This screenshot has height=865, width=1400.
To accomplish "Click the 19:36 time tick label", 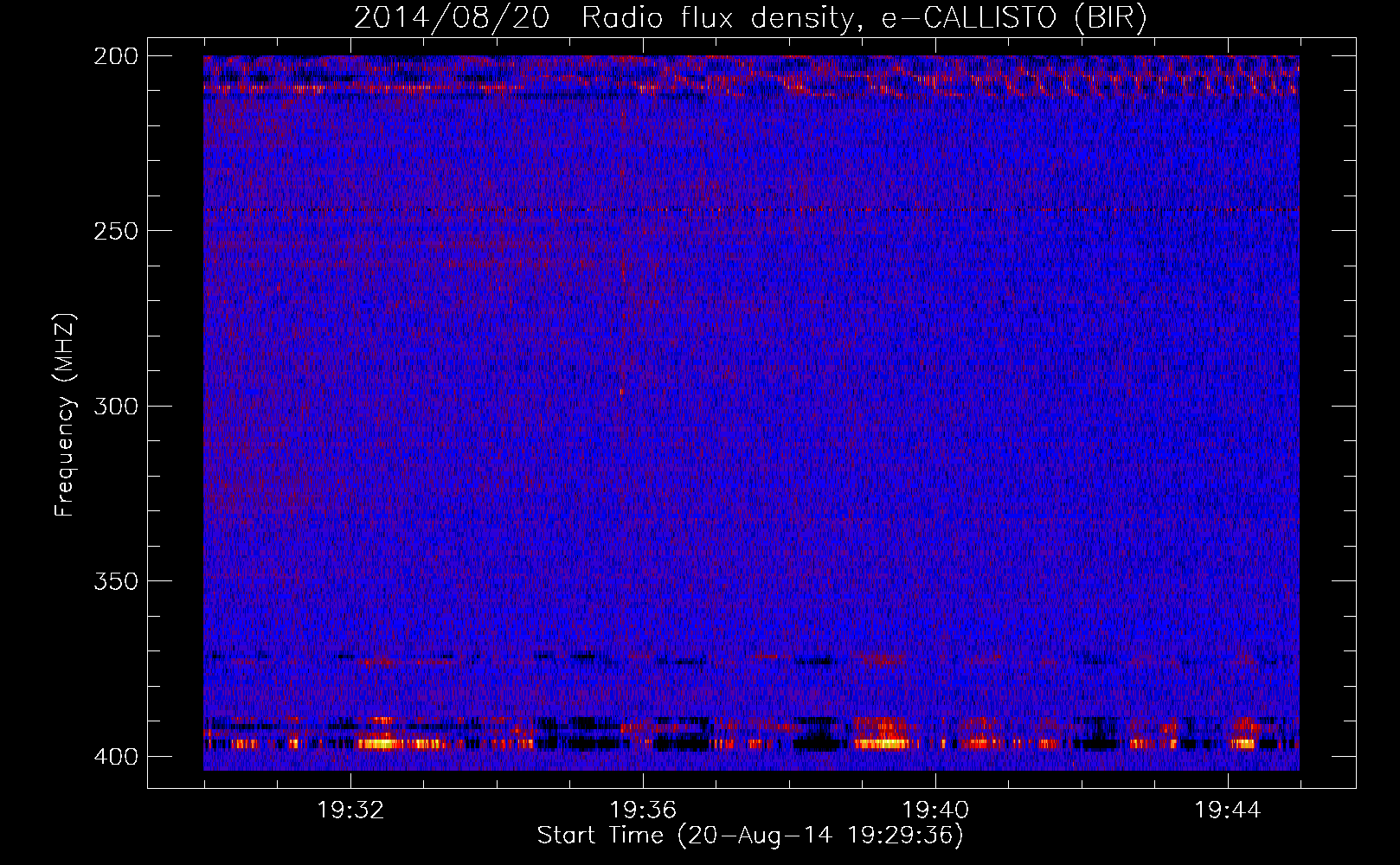I will (643, 810).
